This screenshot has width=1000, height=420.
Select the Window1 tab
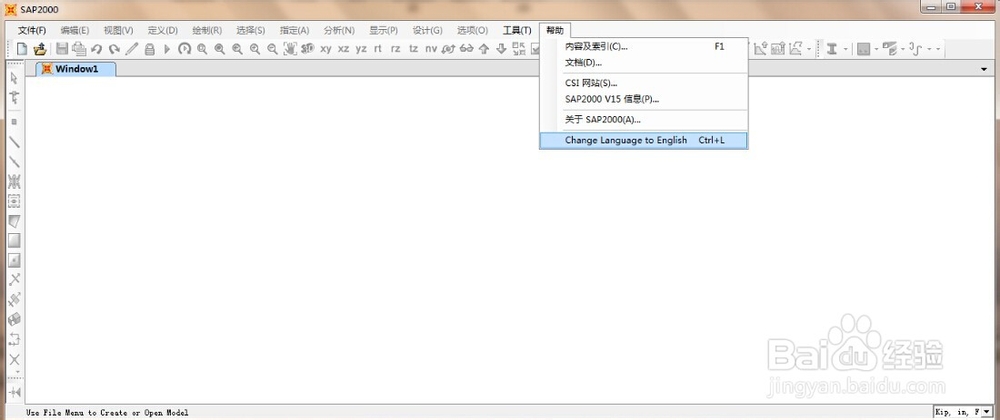76,69
